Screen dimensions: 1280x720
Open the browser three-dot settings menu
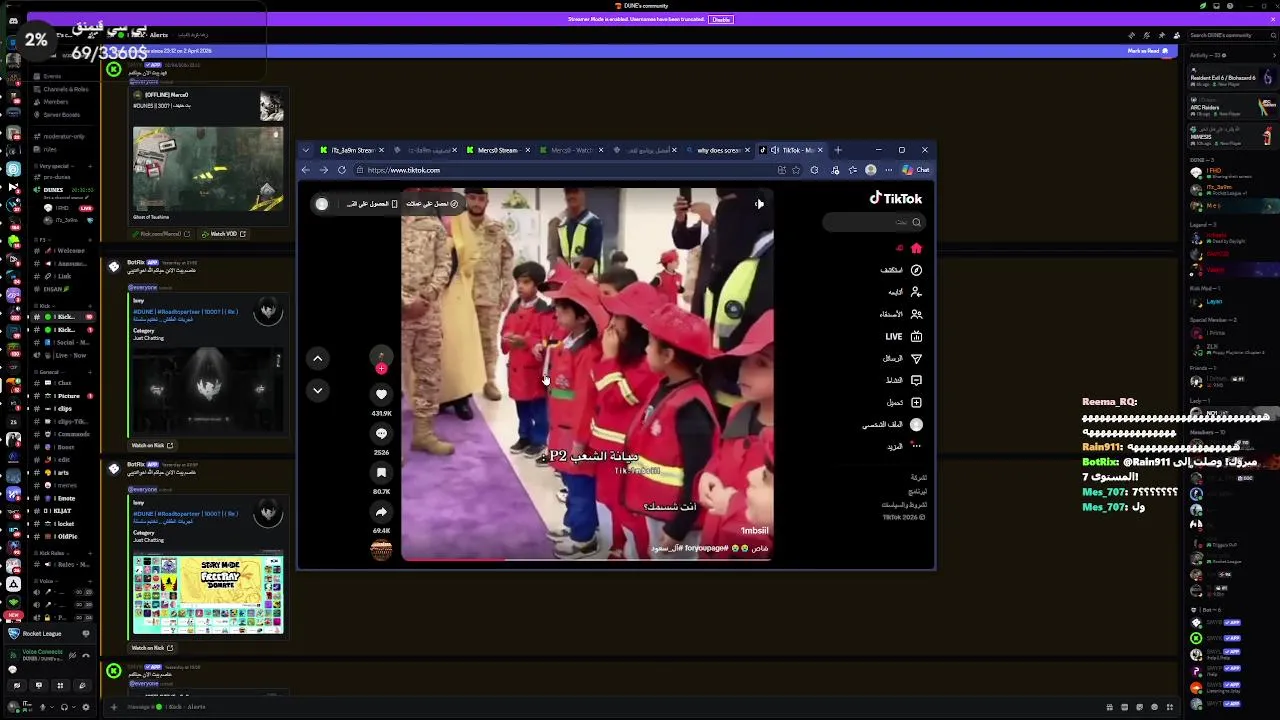[x=888, y=170]
